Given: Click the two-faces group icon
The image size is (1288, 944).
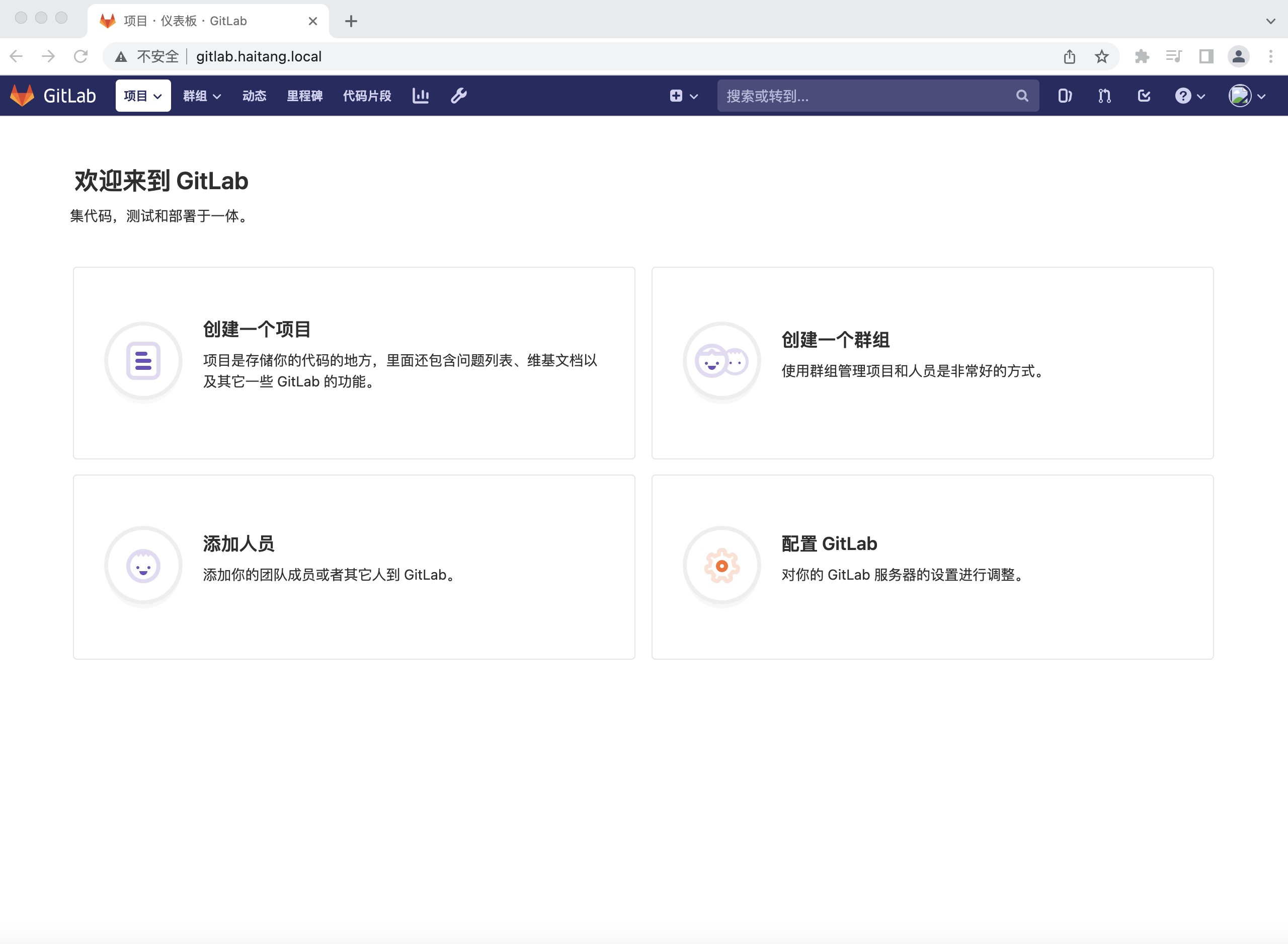Looking at the screenshot, I should click(x=721, y=361).
